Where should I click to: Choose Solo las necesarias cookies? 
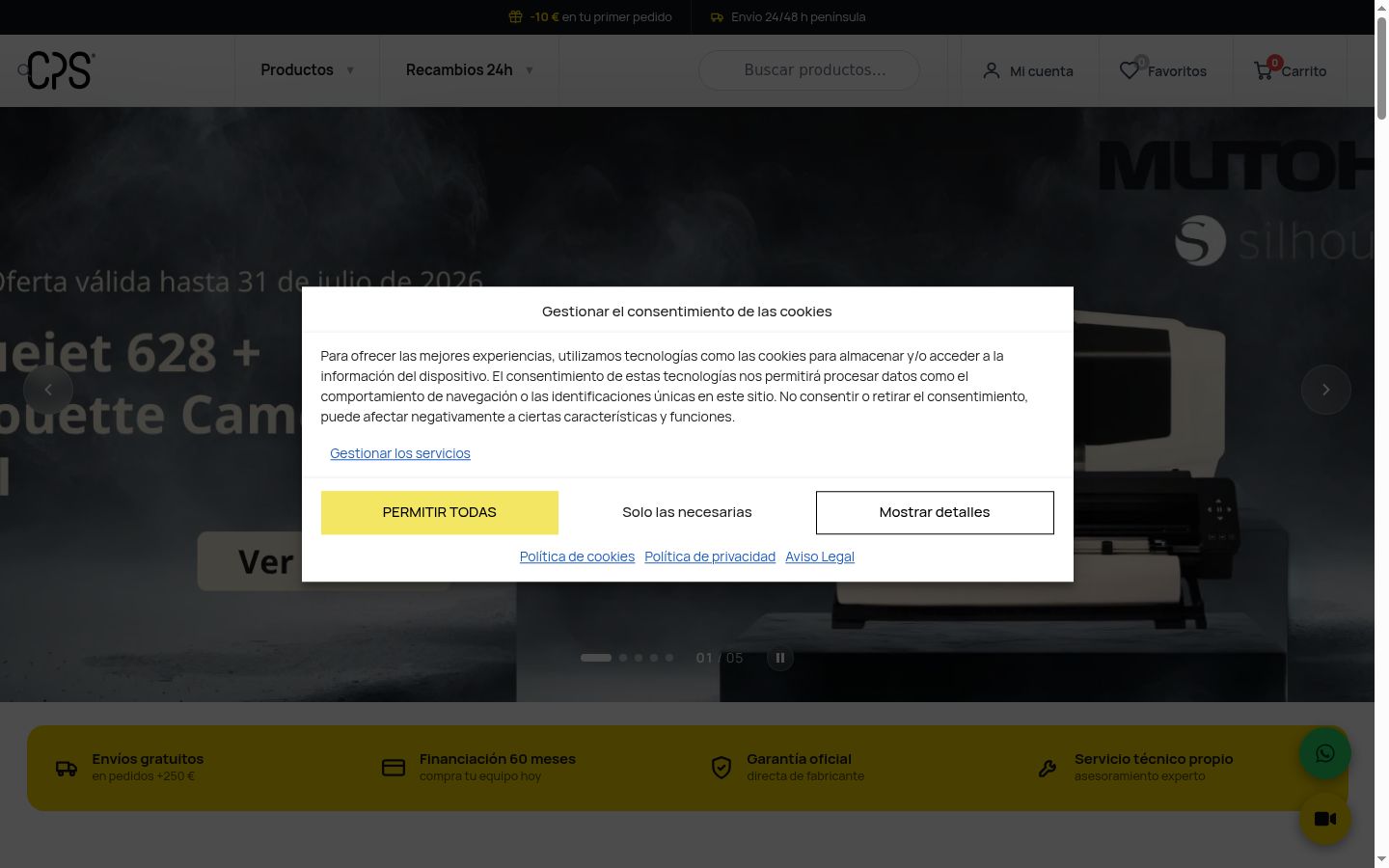(687, 512)
